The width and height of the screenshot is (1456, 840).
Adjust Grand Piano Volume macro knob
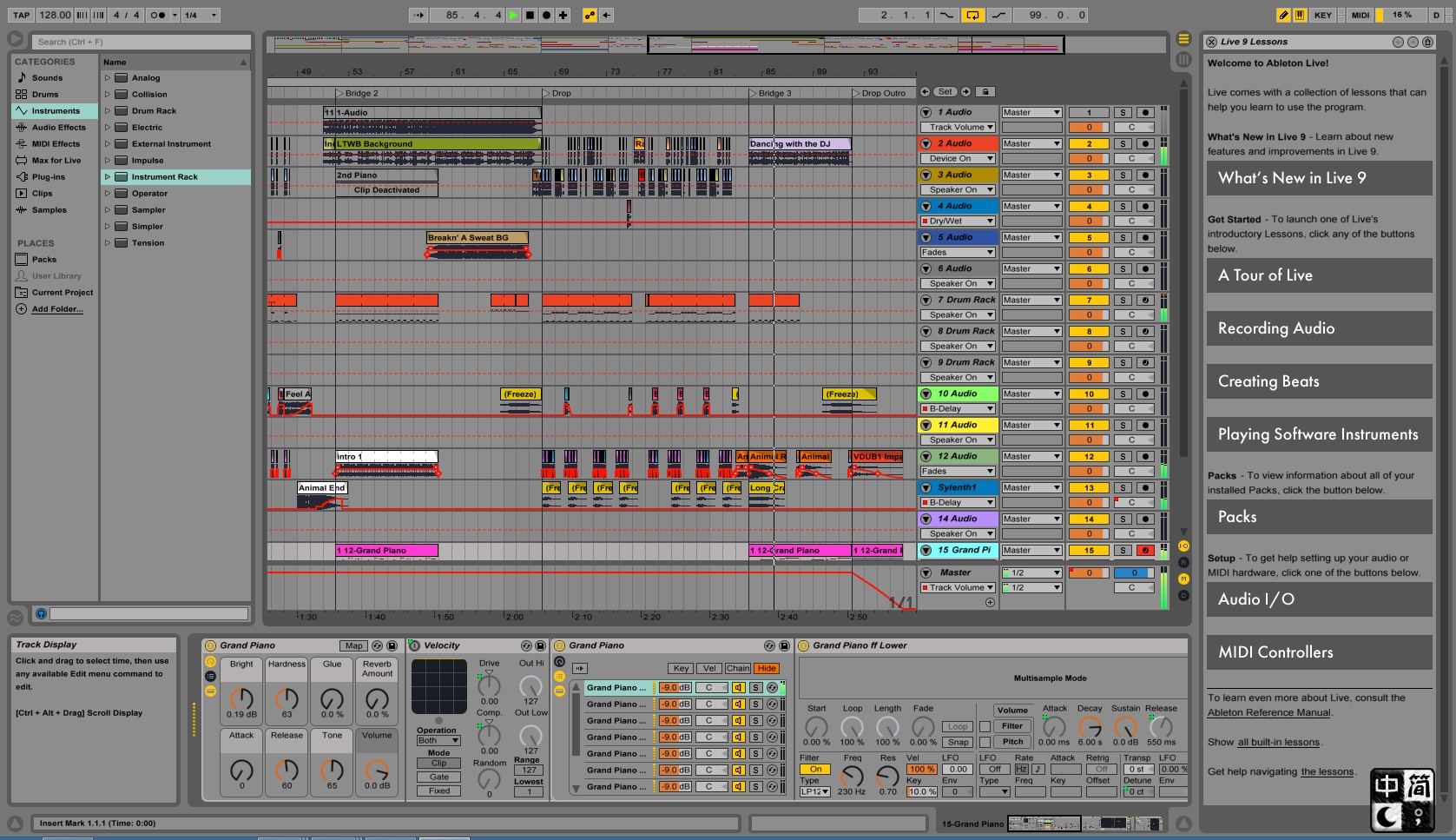[377, 770]
